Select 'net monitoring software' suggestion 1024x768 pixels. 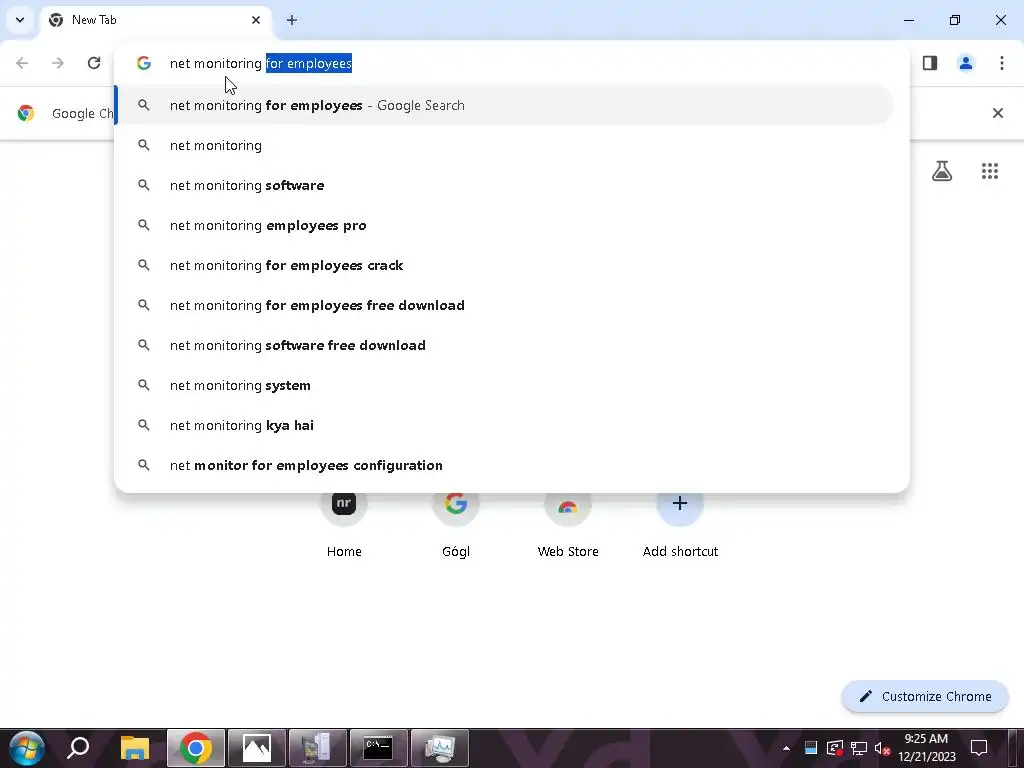tap(504, 185)
